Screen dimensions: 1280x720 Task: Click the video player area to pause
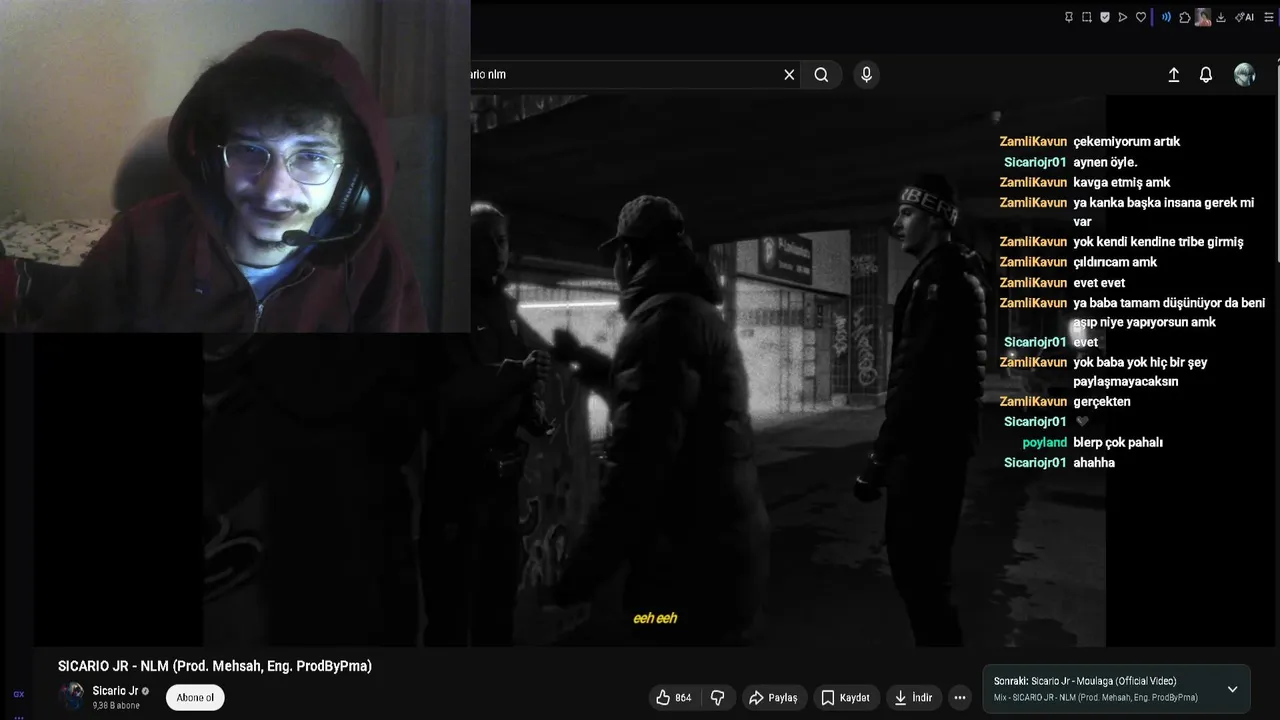[x=655, y=370]
